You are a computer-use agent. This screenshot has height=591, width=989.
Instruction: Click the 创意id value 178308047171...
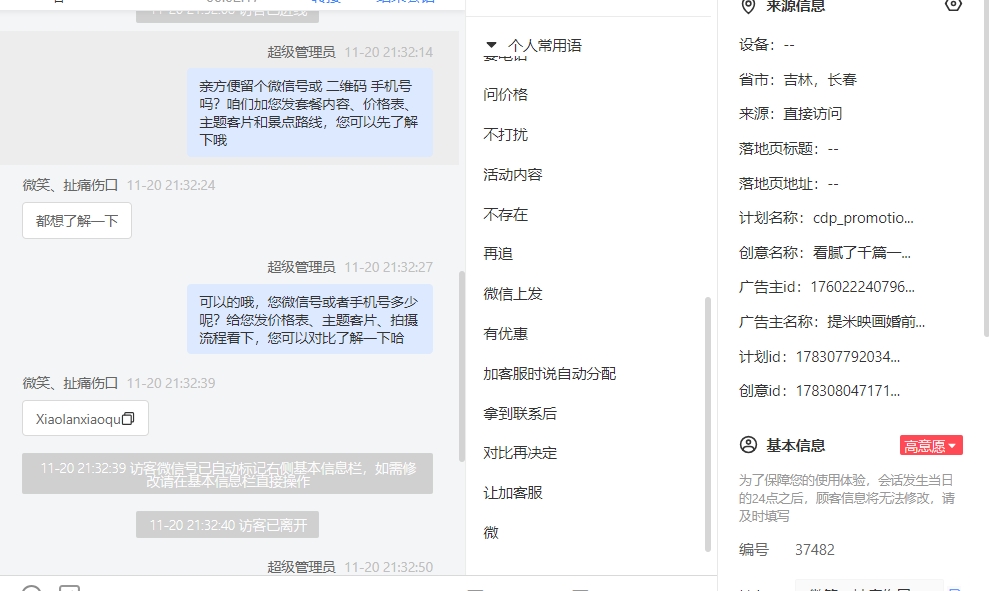848,390
